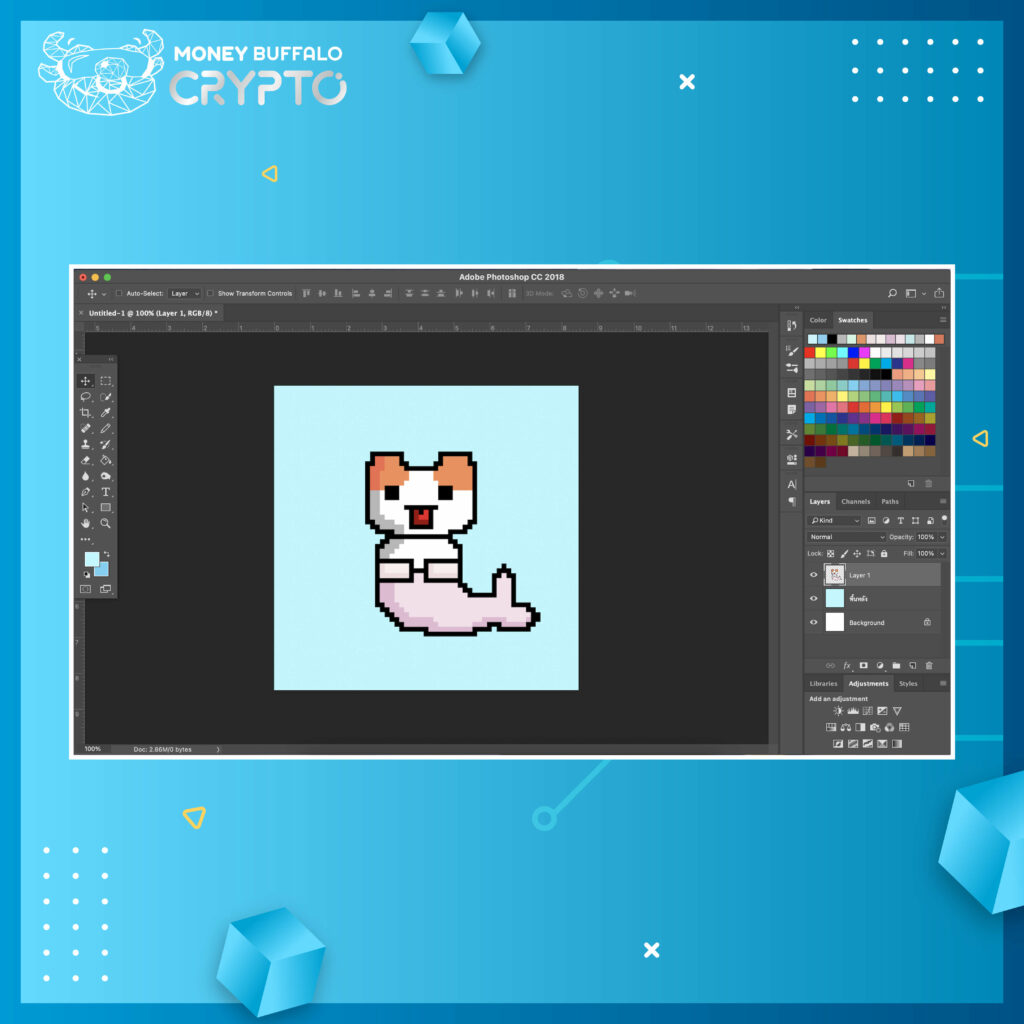Screen dimensions: 1024x1024
Task: Open the Color panel tab
Action: tap(818, 320)
